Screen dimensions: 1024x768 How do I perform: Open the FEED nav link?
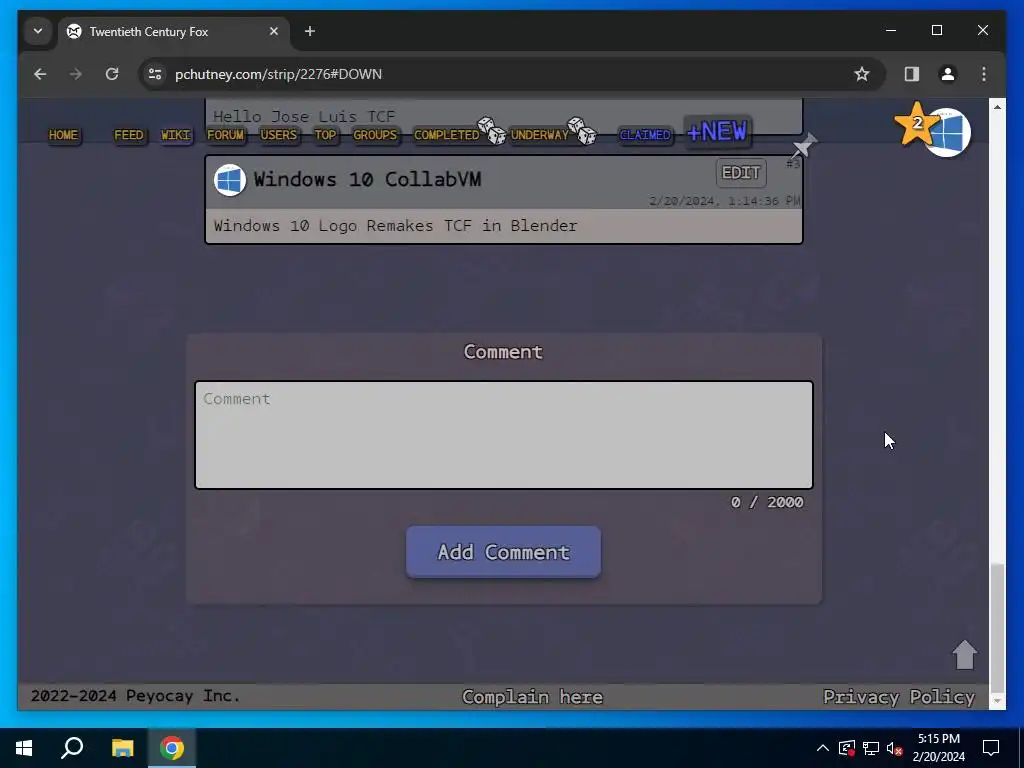tap(129, 135)
